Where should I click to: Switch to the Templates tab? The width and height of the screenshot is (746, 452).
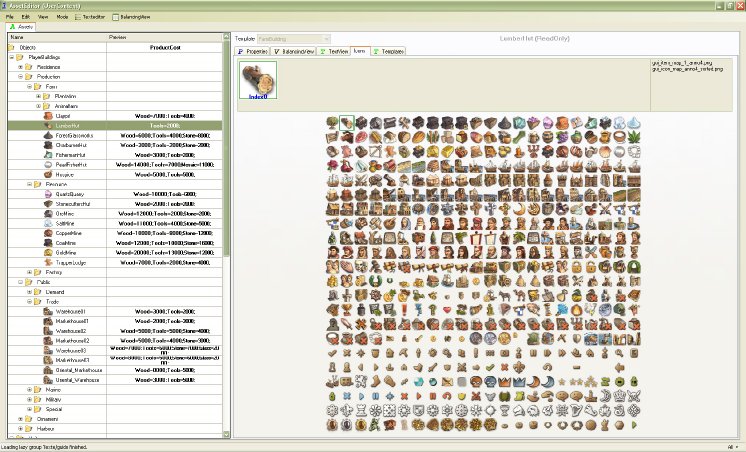click(x=388, y=51)
